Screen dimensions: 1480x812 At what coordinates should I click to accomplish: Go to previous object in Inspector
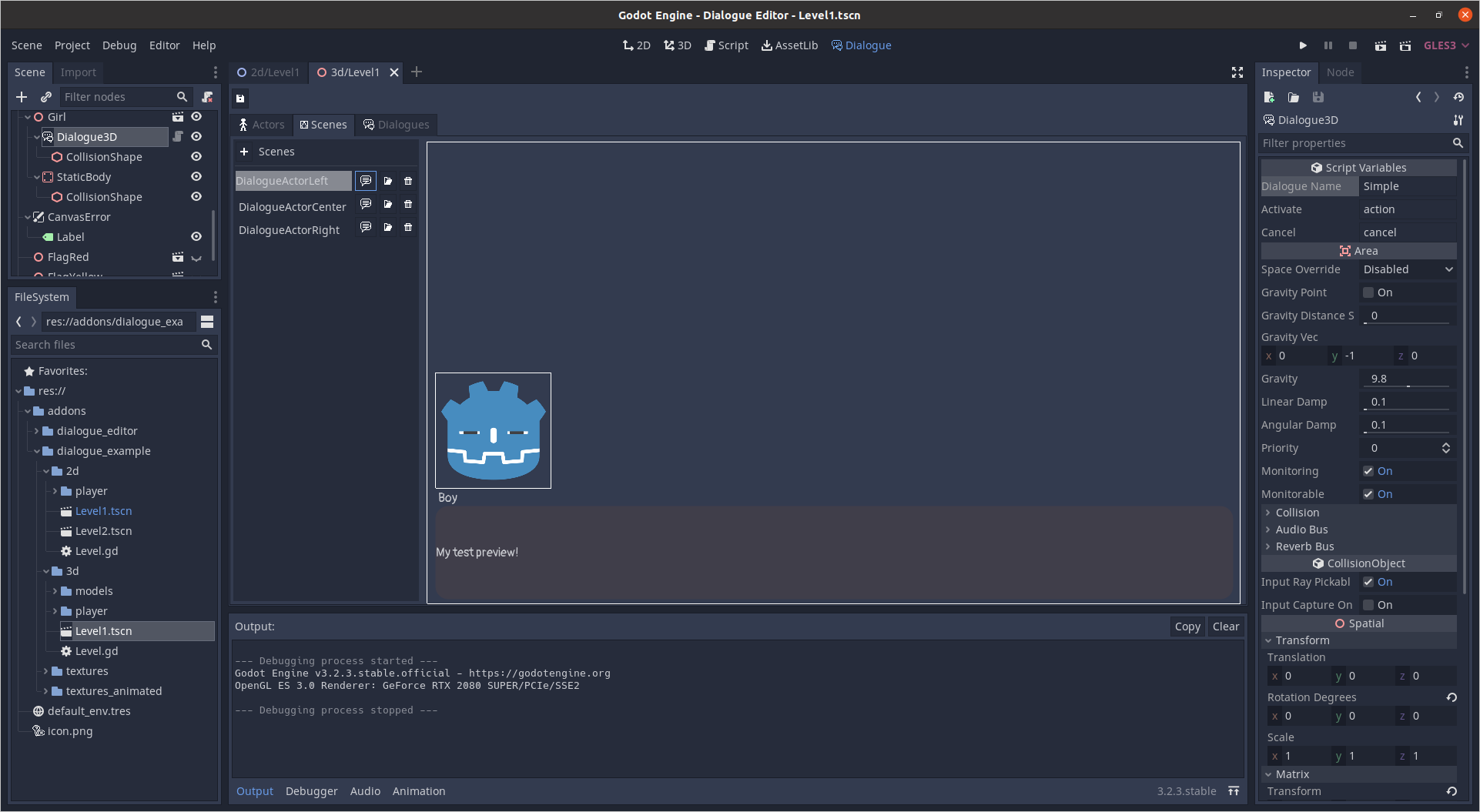coord(1418,97)
